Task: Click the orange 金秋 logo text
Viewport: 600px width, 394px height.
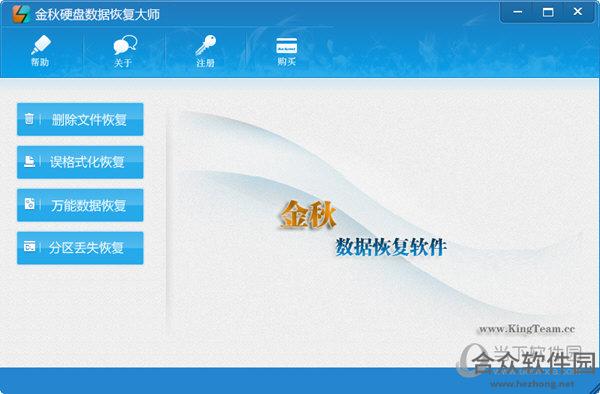Action: point(308,215)
